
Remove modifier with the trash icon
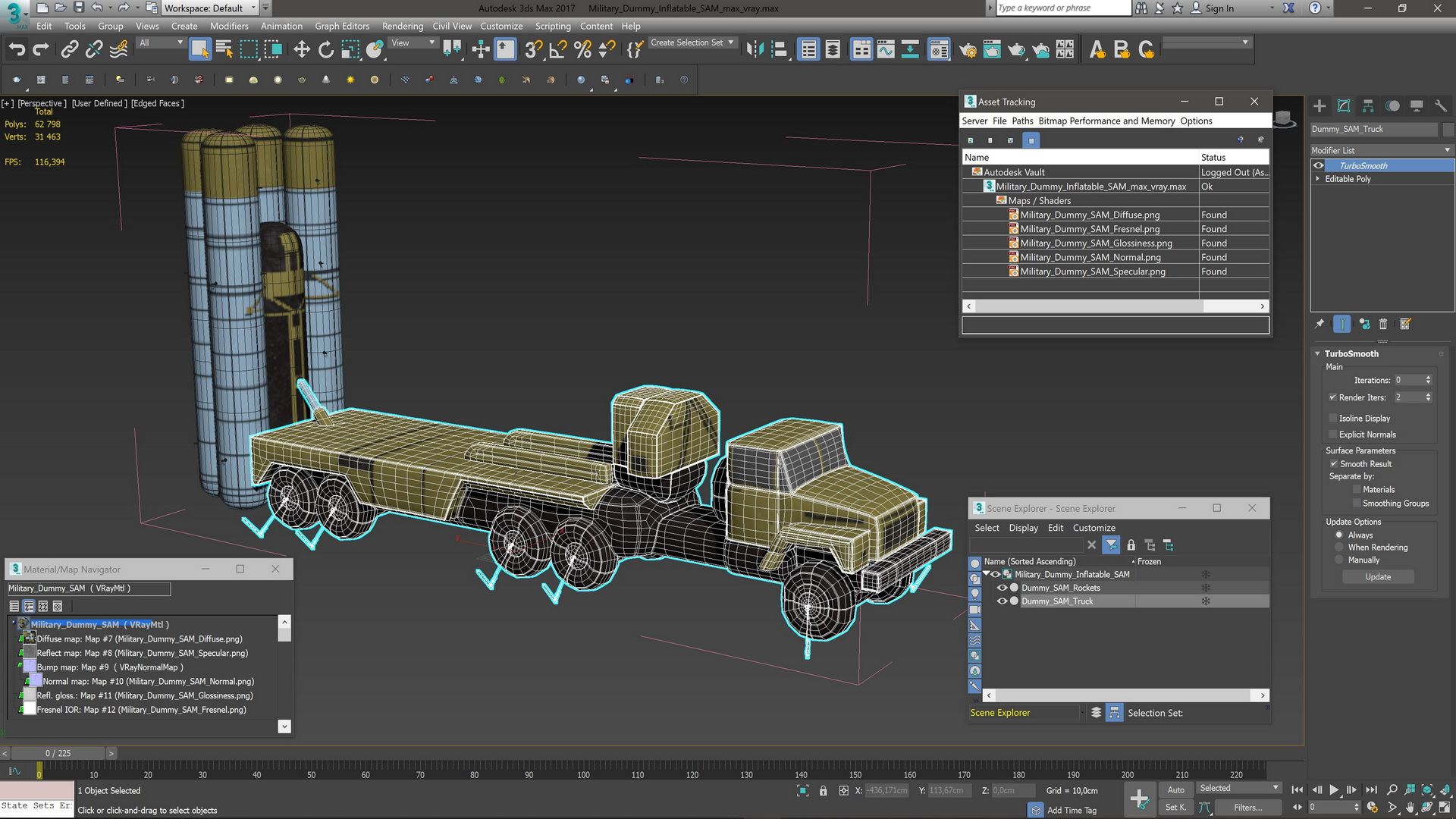pos(1383,324)
